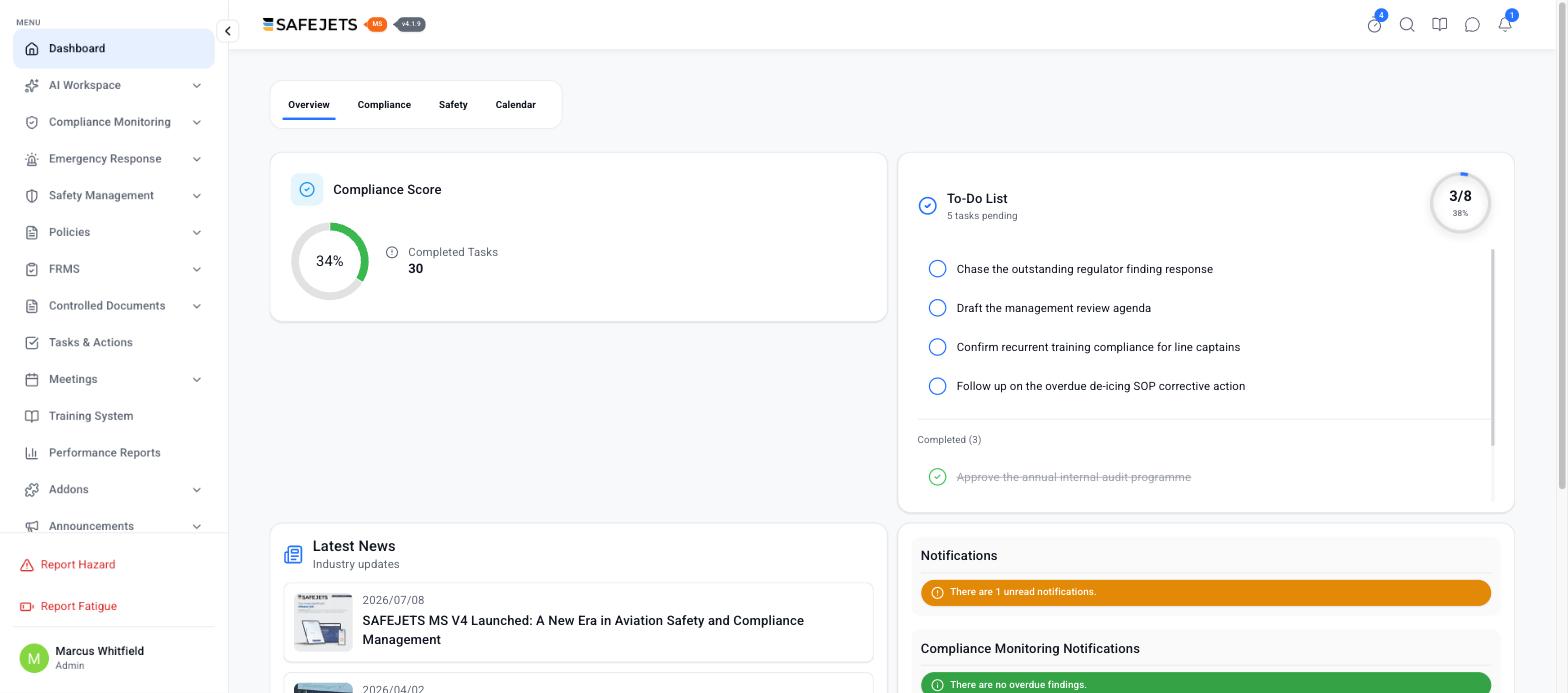
Task: Click the Controlled Documents file icon
Action: pyautogui.click(x=32, y=306)
